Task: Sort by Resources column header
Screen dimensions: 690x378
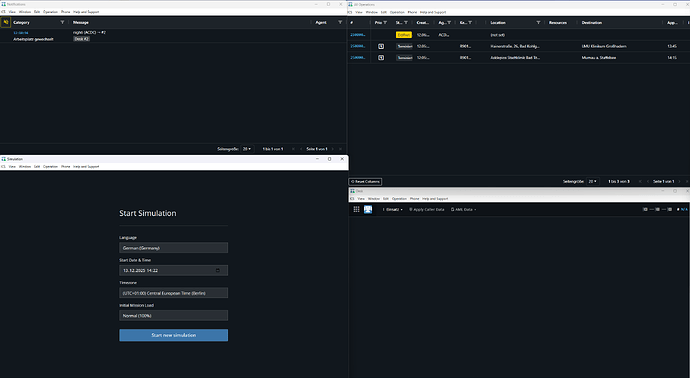Action: [558, 22]
